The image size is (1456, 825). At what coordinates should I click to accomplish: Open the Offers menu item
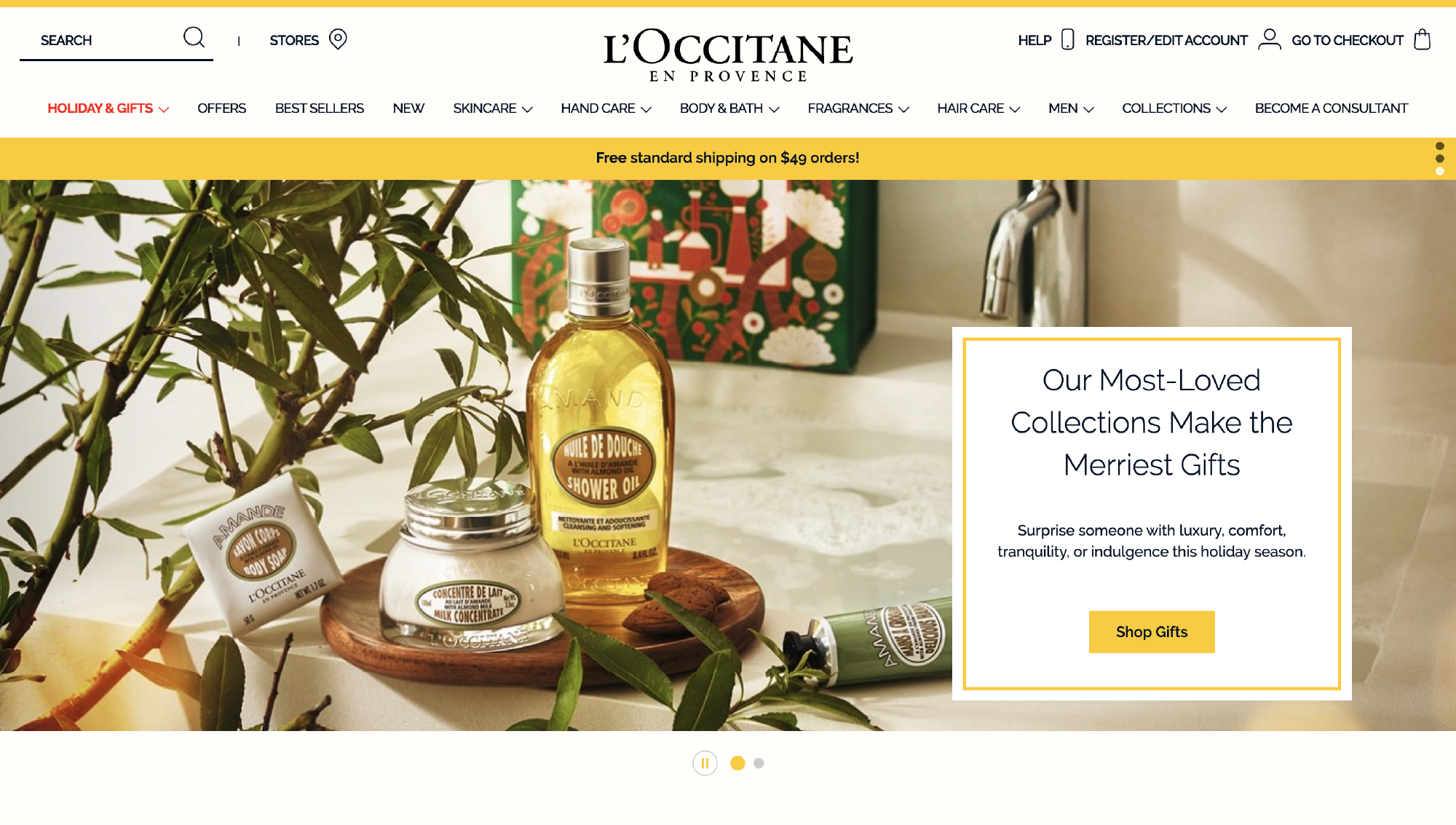222,108
